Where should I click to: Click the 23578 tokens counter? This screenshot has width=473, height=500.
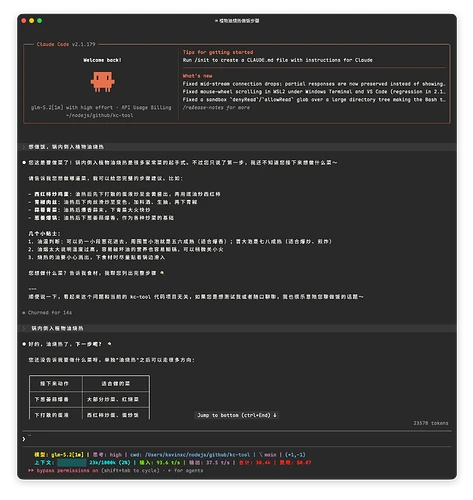click(x=431, y=423)
